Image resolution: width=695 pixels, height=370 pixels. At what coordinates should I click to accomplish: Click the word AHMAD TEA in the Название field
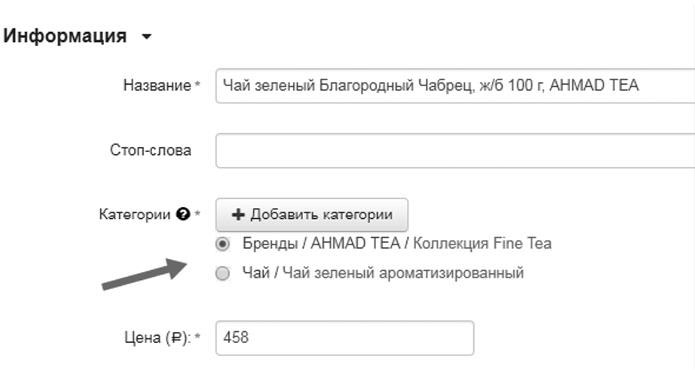coord(594,85)
